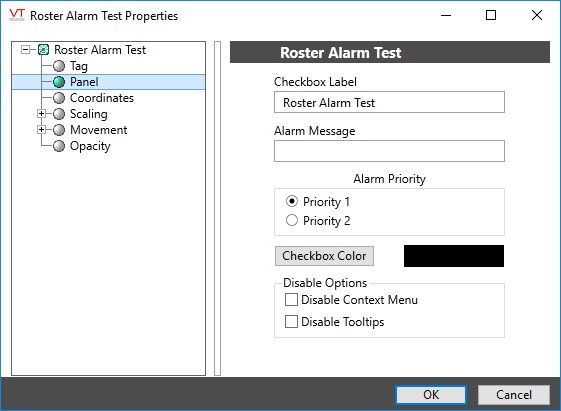Click the gray circle icon beside Tag
The height and width of the screenshot is (411, 561).
tap(59, 66)
